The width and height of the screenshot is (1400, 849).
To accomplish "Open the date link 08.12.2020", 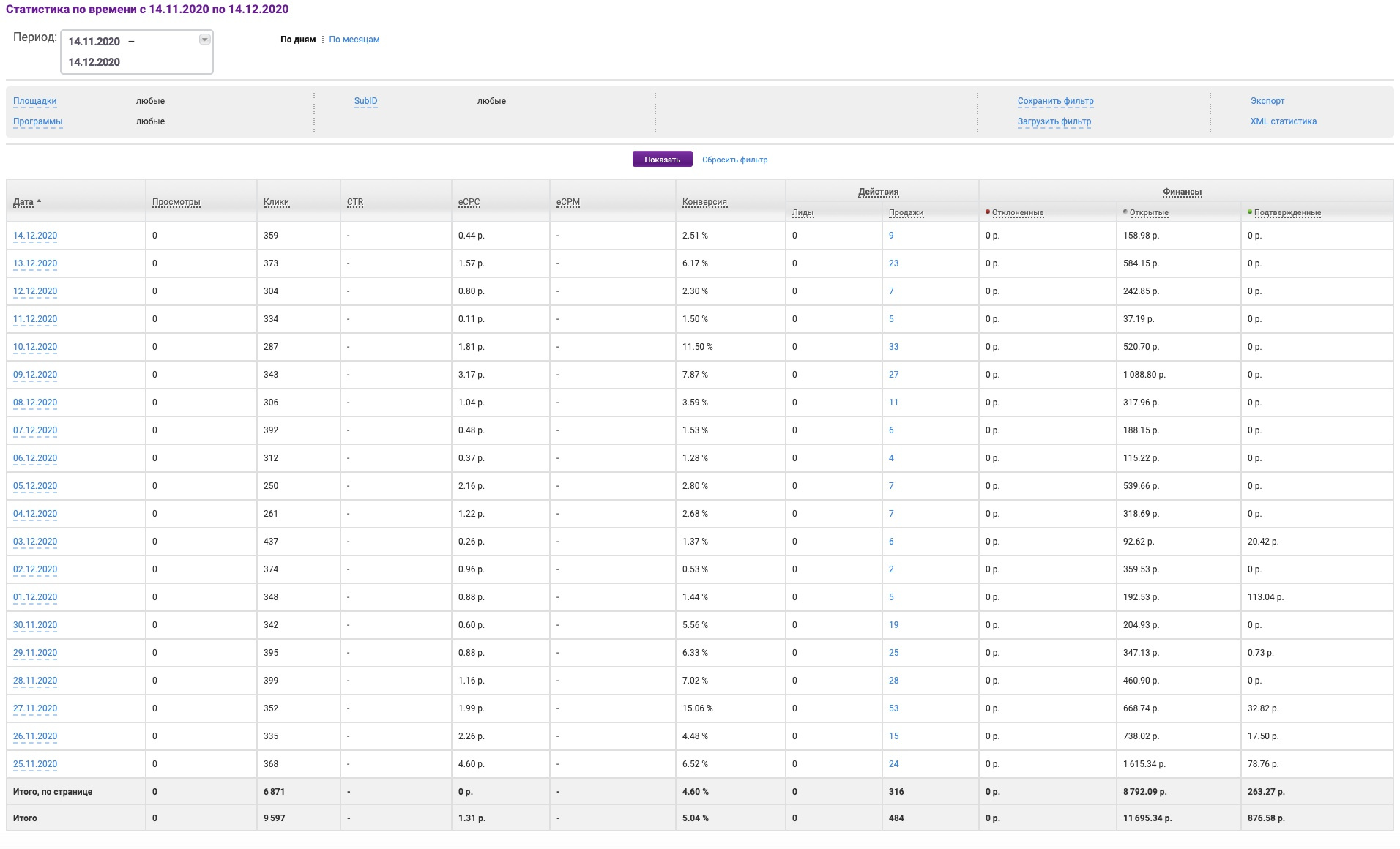I will 35,403.
